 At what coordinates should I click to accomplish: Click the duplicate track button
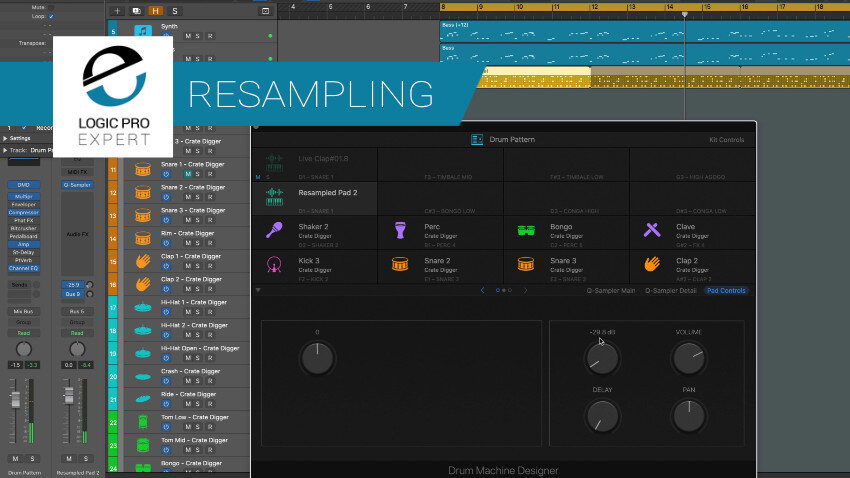click(x=136, y=11)
